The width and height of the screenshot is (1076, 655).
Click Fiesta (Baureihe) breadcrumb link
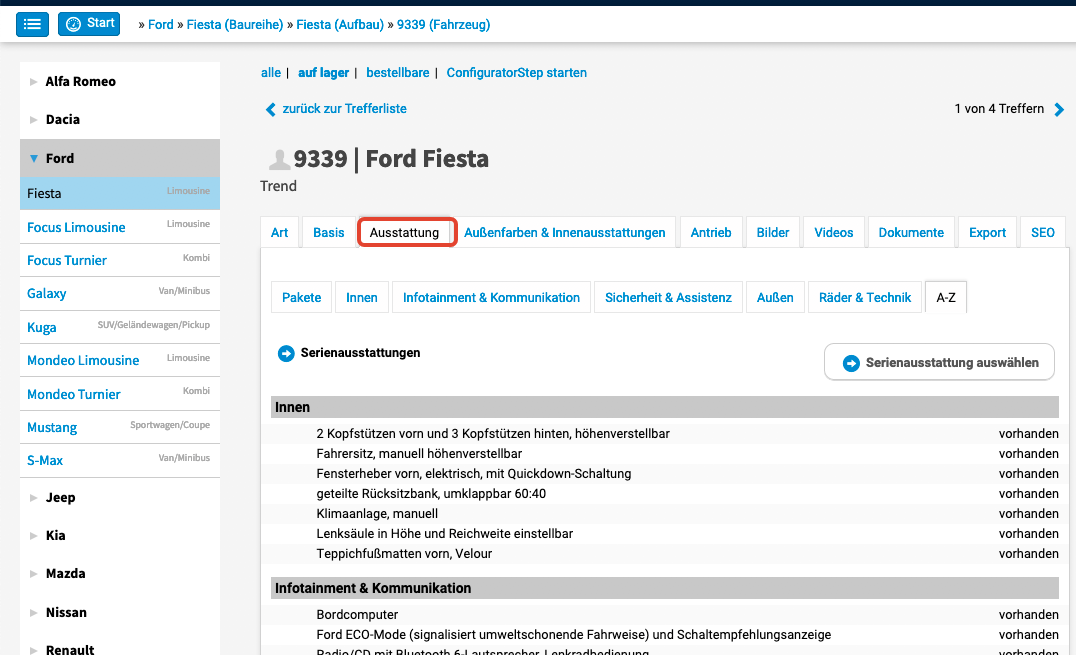point(231,24)
